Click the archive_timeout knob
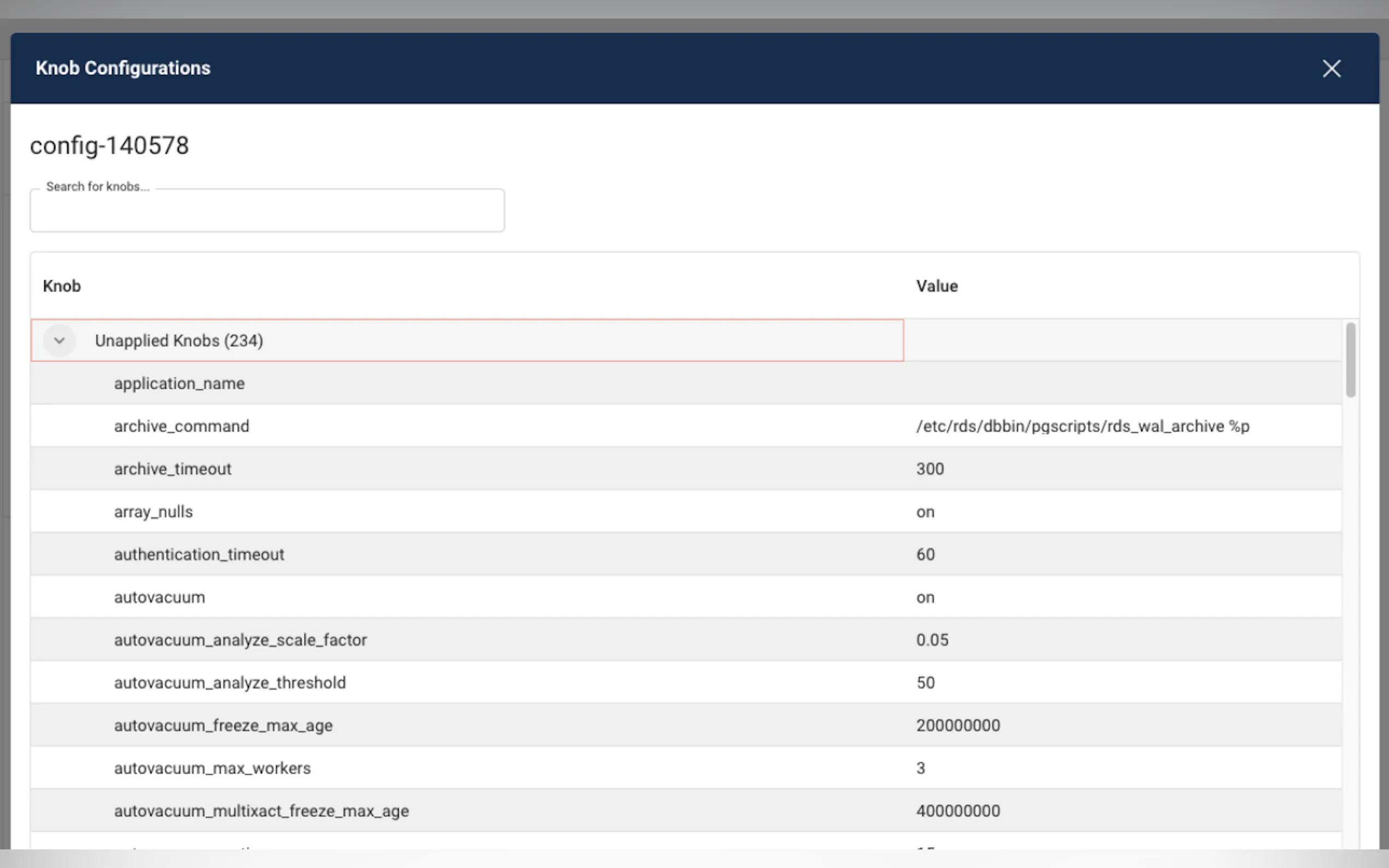This screenshot has width=1389, height=868. click(172, 469)
